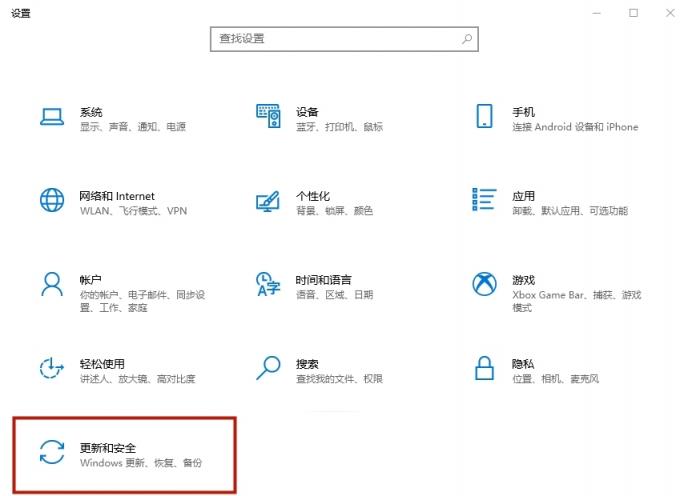Click the 网络和 Internet globe icon

point(52,200)
